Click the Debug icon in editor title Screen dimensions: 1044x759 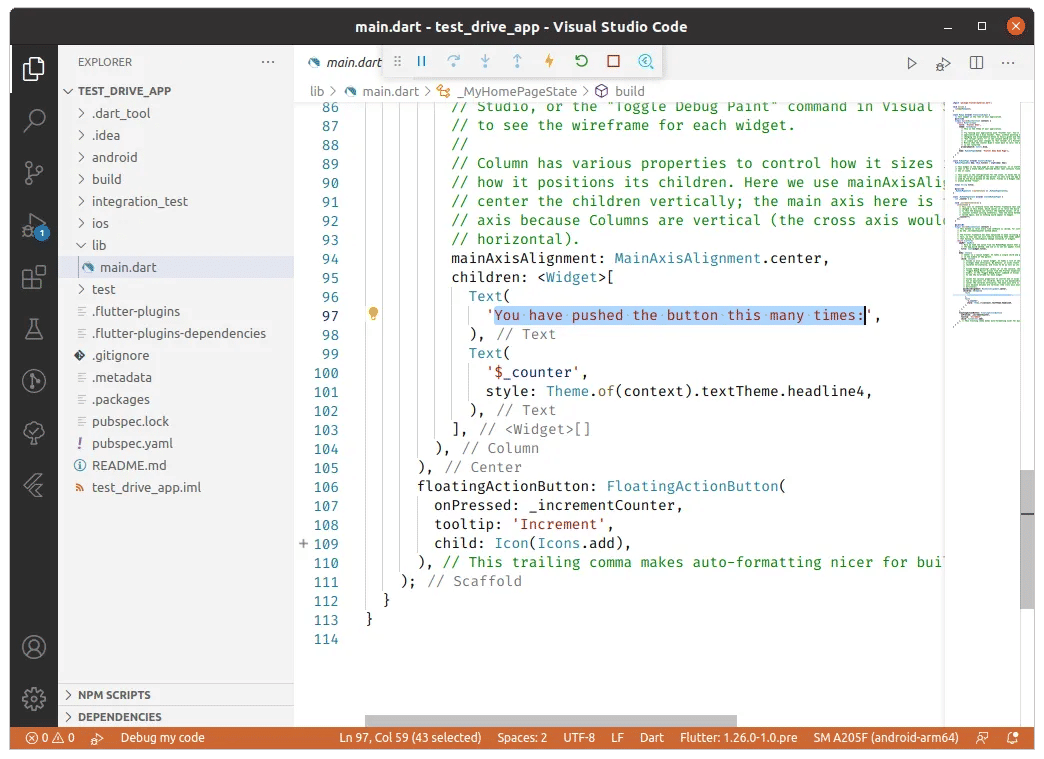click(943, 63)
